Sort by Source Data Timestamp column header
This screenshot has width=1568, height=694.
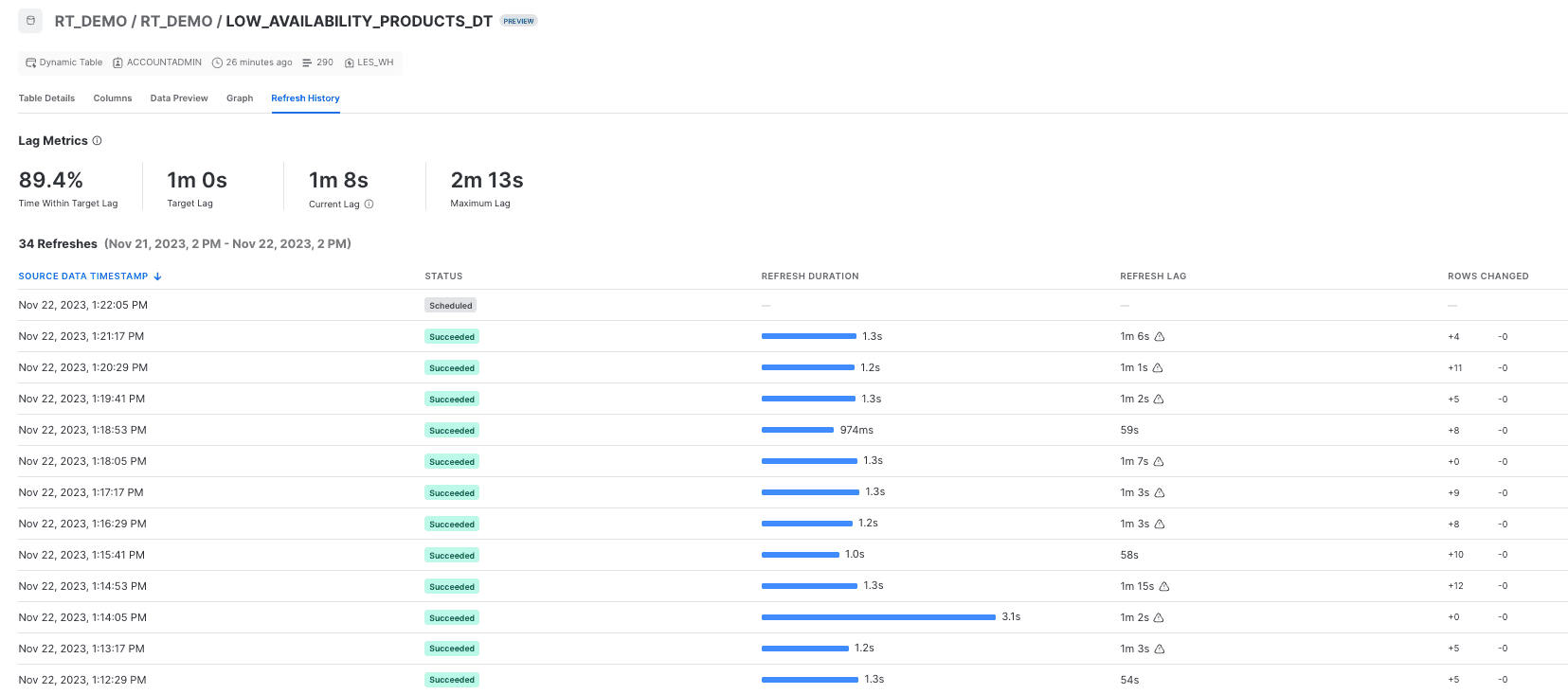click(83, 276)
